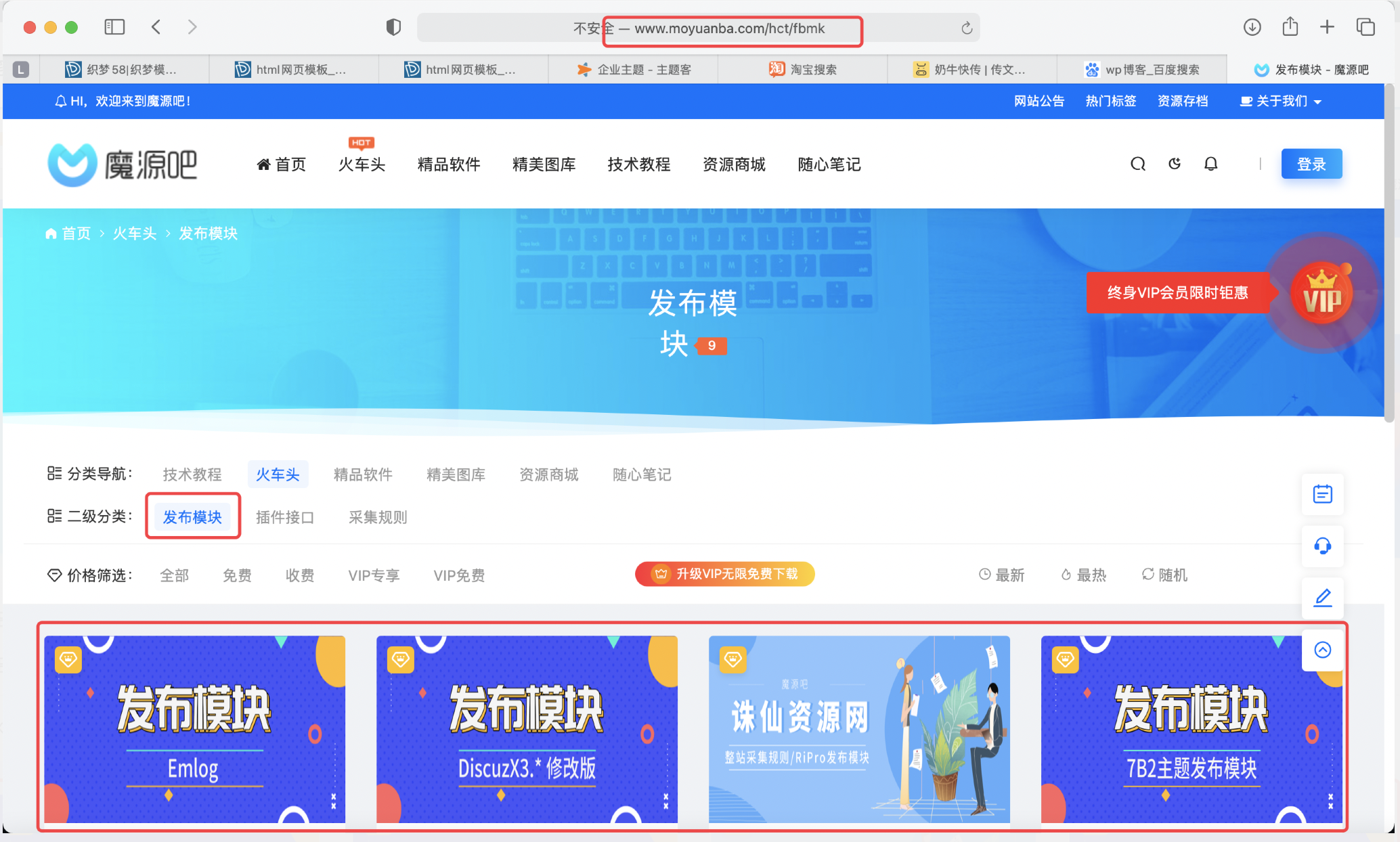Go back with the left arrow
Viewport: 1400px width, 842px height.
tap(156, 27)
